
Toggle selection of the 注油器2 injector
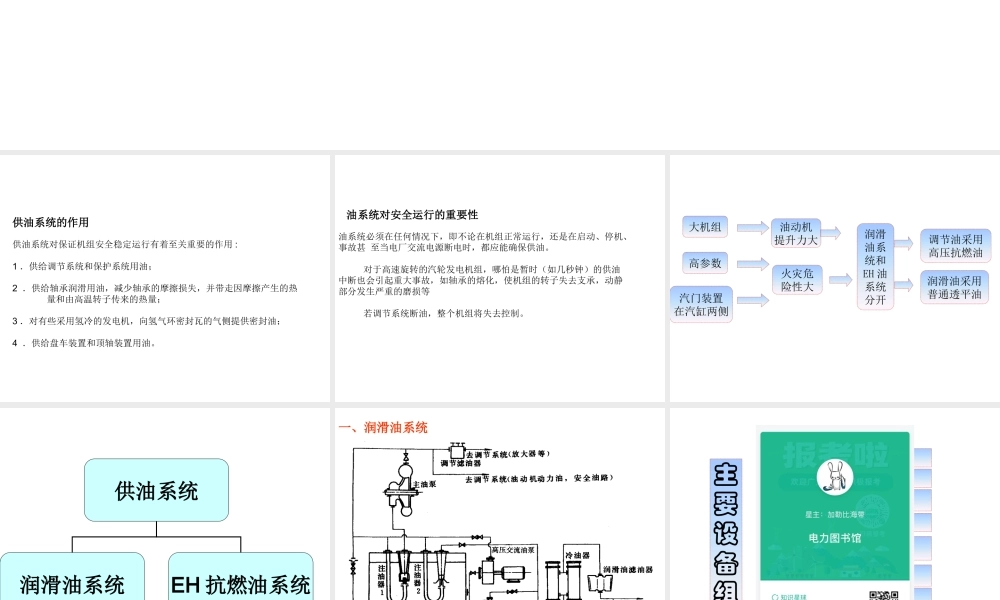(x=440, y=575)
